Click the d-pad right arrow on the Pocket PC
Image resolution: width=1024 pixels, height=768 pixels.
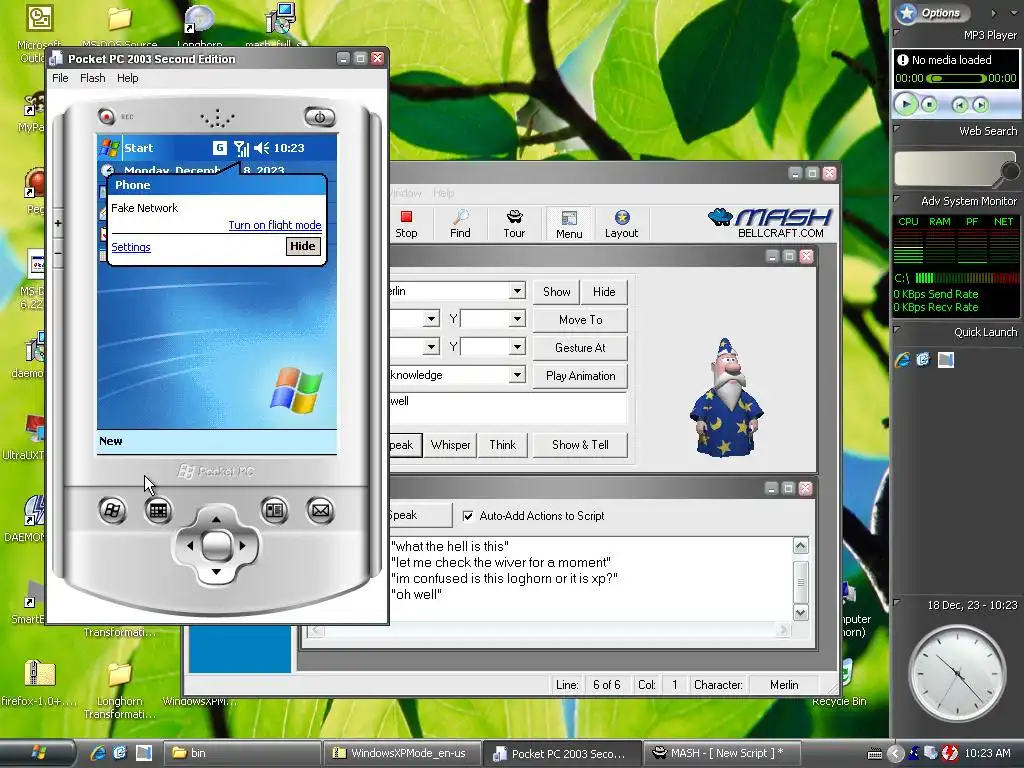(242, 545)
